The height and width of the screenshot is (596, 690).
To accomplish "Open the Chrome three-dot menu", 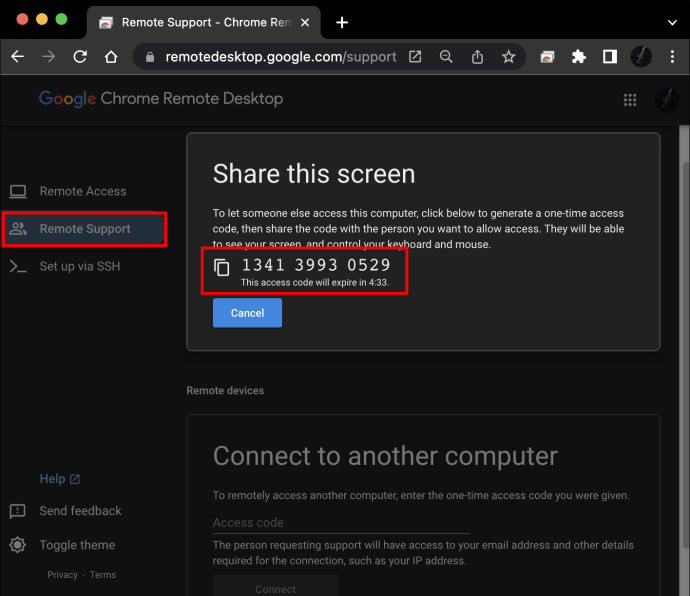I will click(x=672, y=56).
